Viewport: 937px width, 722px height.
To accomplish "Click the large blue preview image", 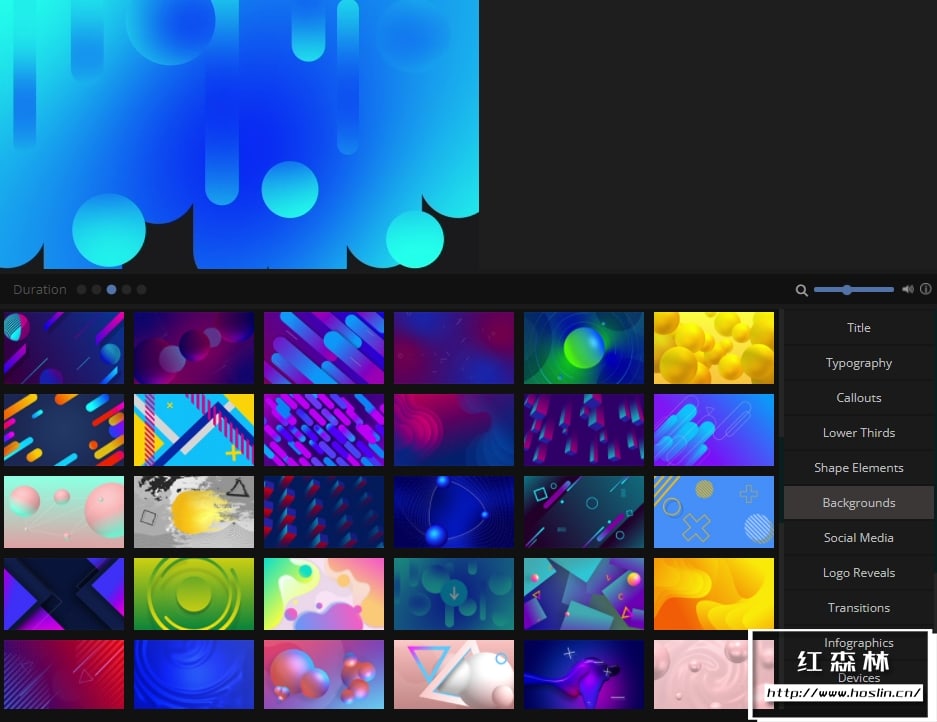I will [x=239, y=134].
